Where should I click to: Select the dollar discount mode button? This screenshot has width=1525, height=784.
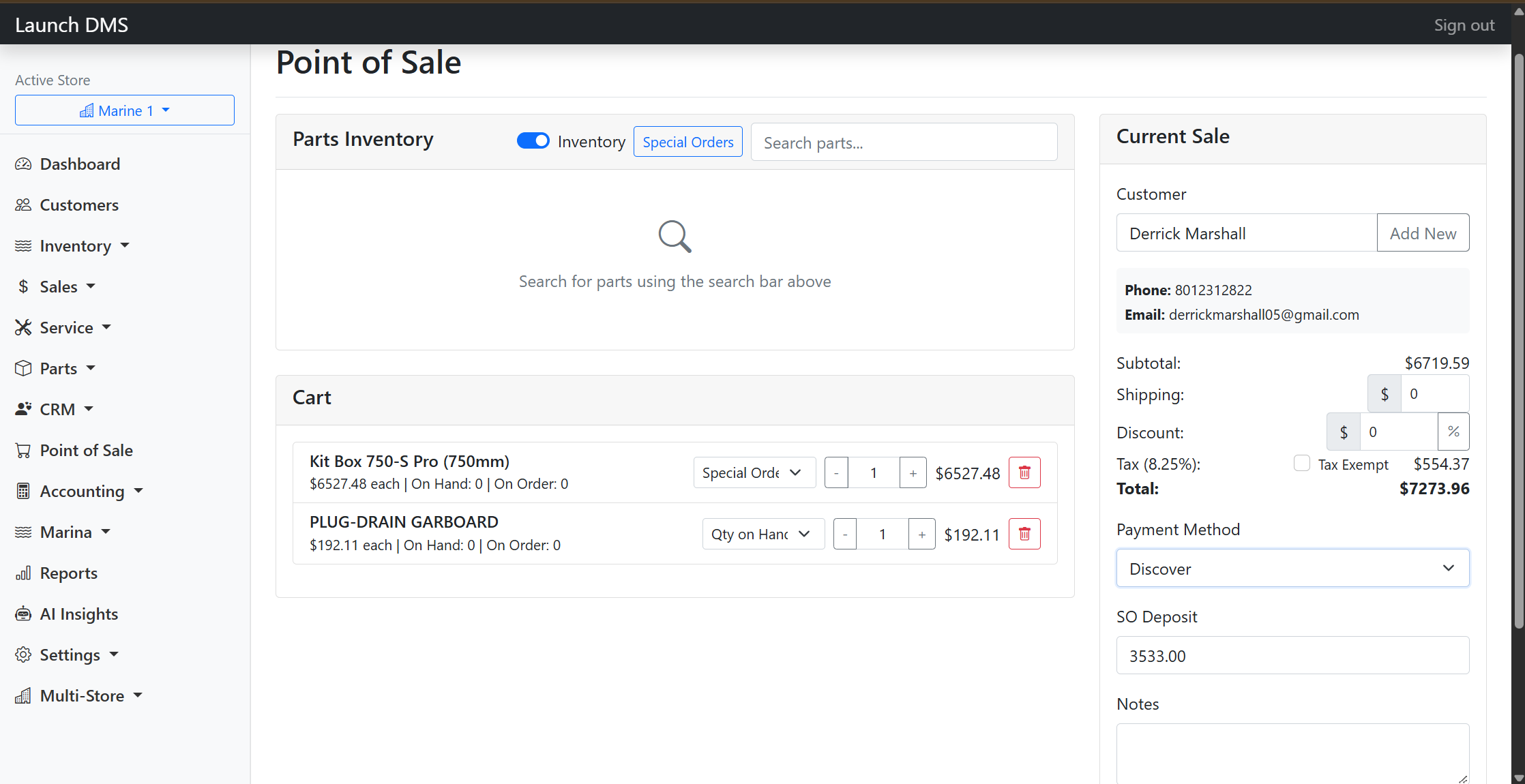1344,432
